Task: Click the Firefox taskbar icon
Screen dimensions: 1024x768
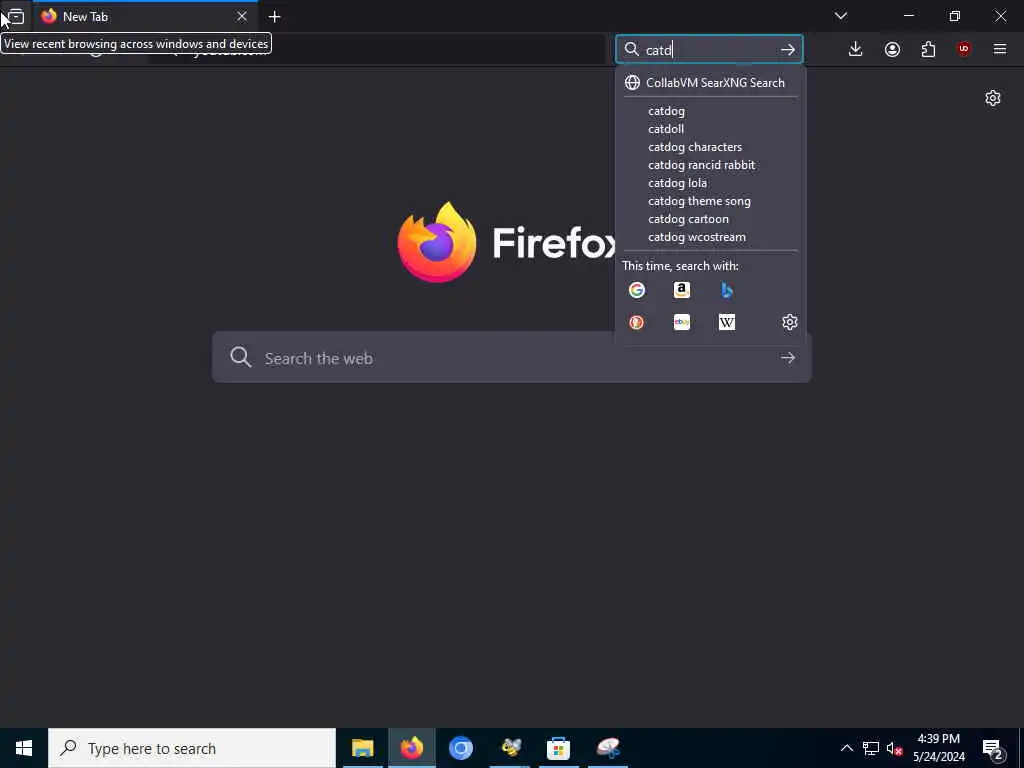Action: point(411,748)
